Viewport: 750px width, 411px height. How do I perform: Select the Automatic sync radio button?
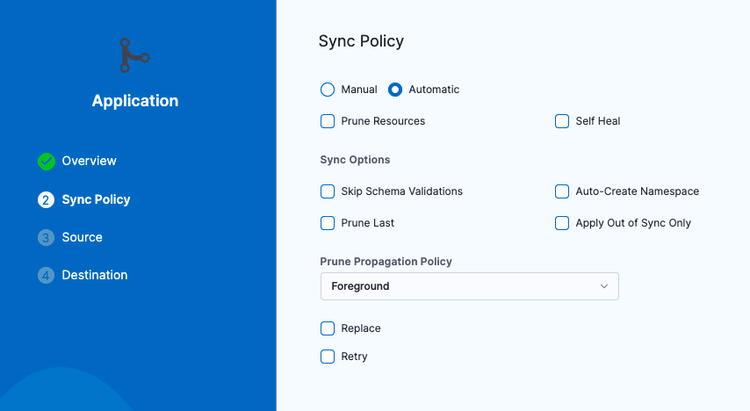coord(395,90)
